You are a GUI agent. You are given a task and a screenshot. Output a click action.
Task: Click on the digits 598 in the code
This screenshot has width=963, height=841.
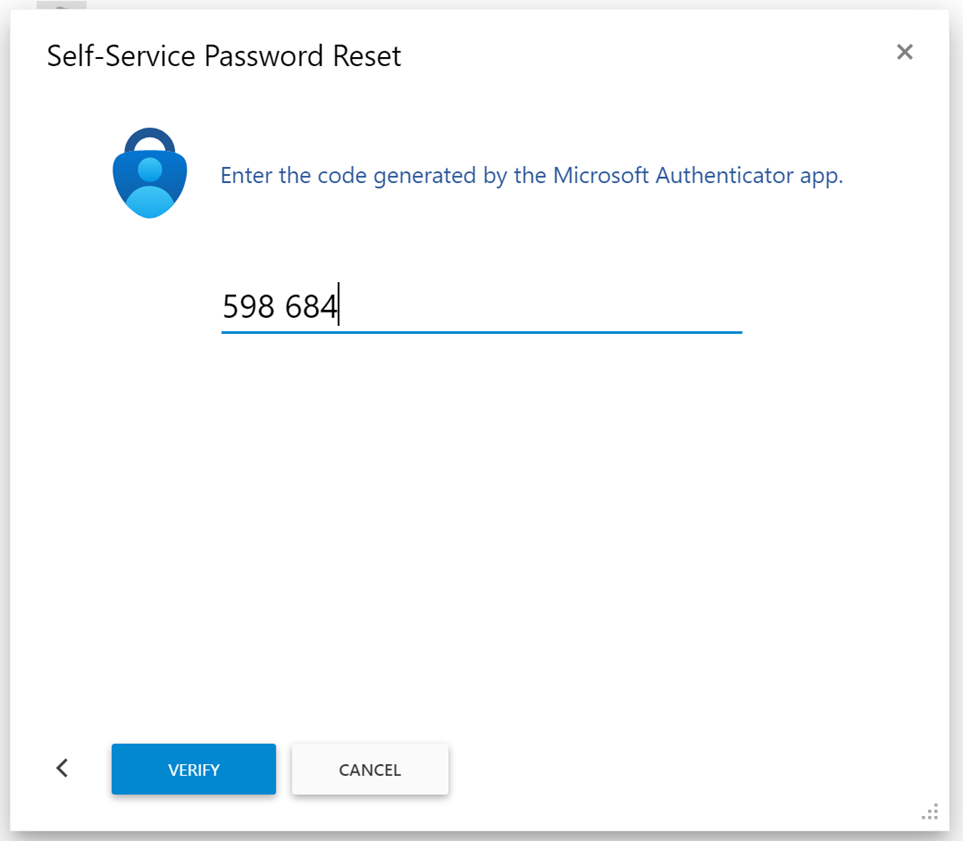pyautogui.click(x=248, y=306)
